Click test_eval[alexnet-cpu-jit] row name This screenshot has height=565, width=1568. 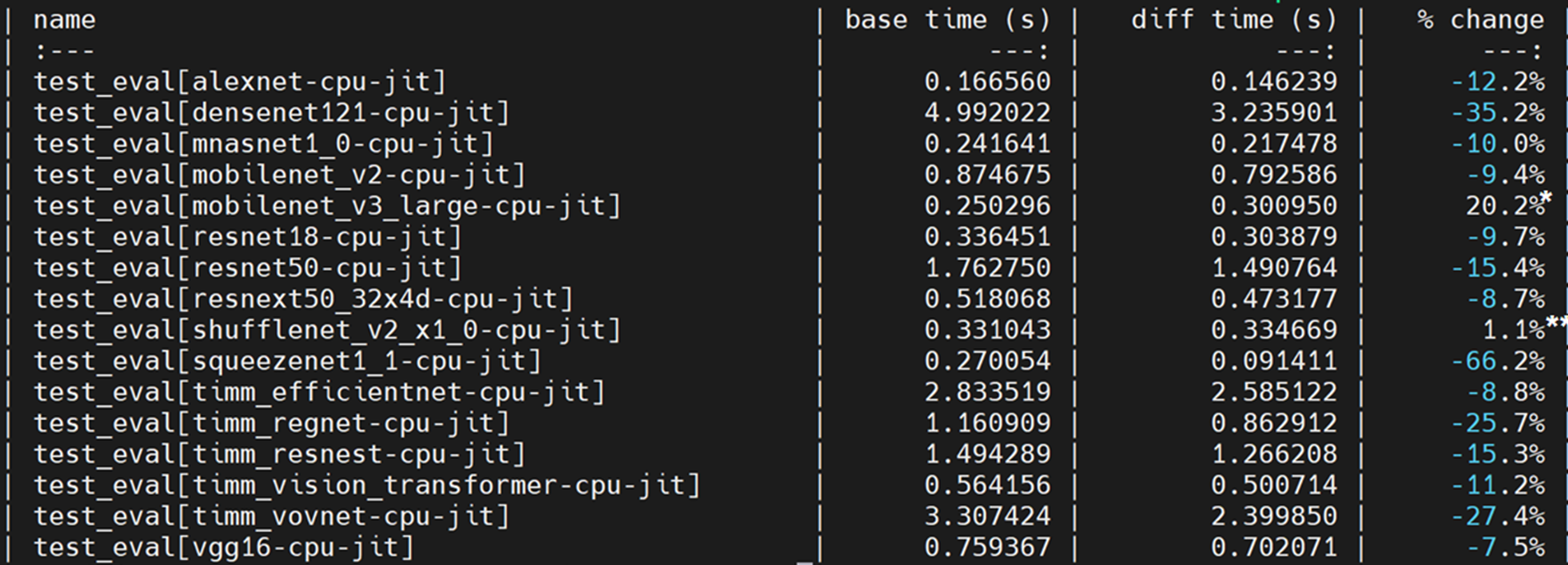[240, 82]
